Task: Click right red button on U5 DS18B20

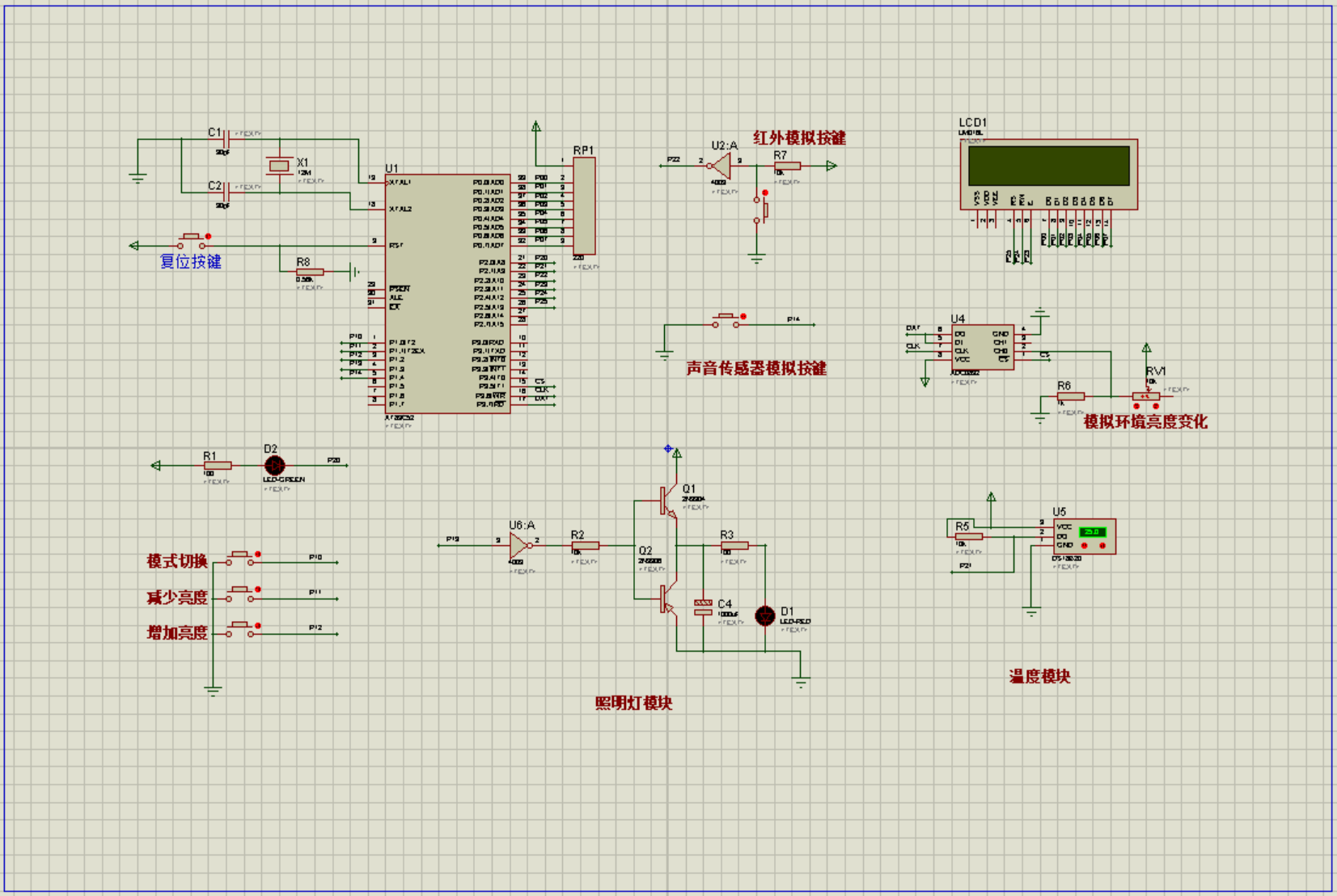Action: [1102, 546]
